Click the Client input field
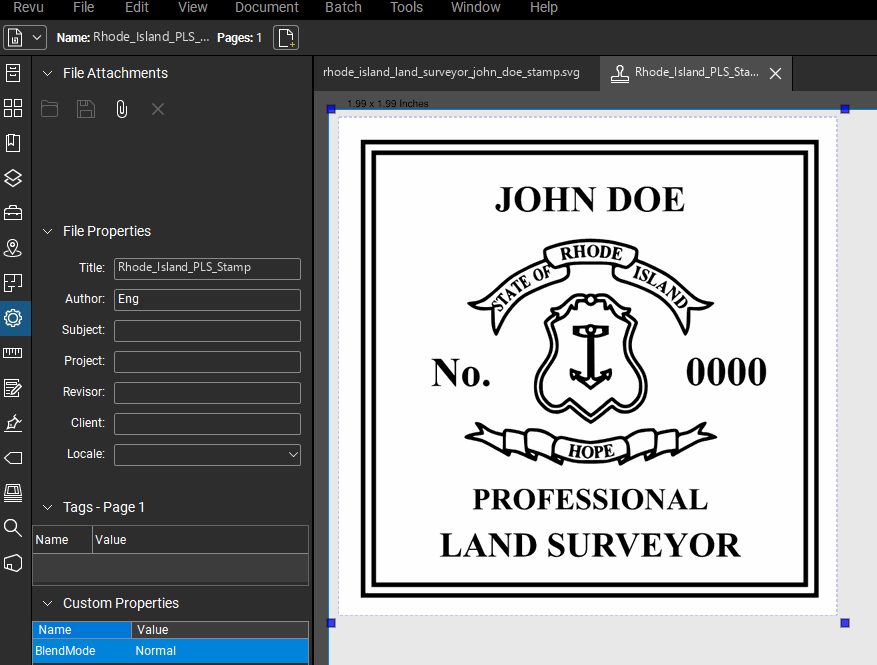The width and height of the screenshot is (877, 665). point(207,423)
